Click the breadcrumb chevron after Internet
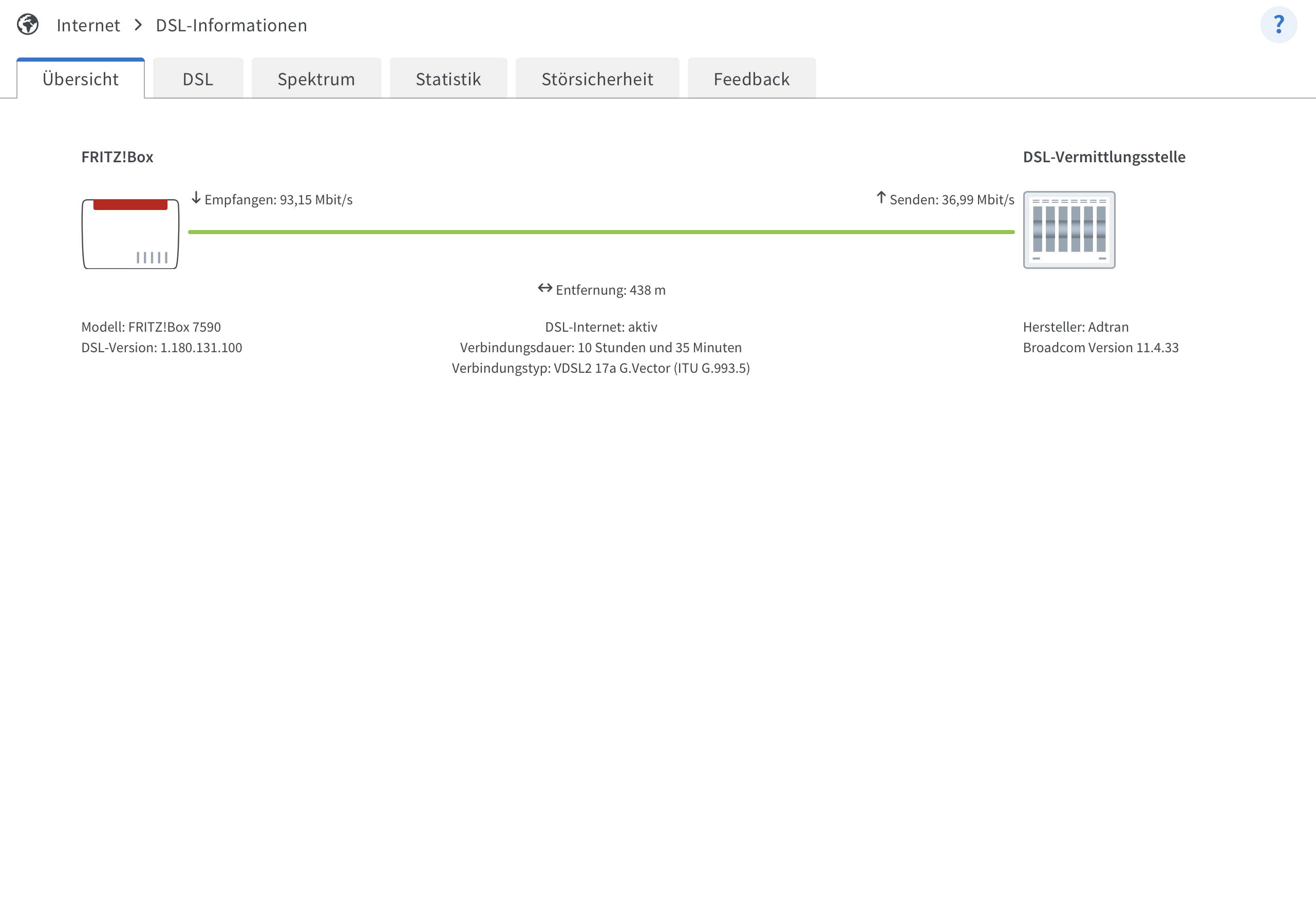The height and width of the screenshot is (918, 1316). pyautogui.click(x=138, y=25)
